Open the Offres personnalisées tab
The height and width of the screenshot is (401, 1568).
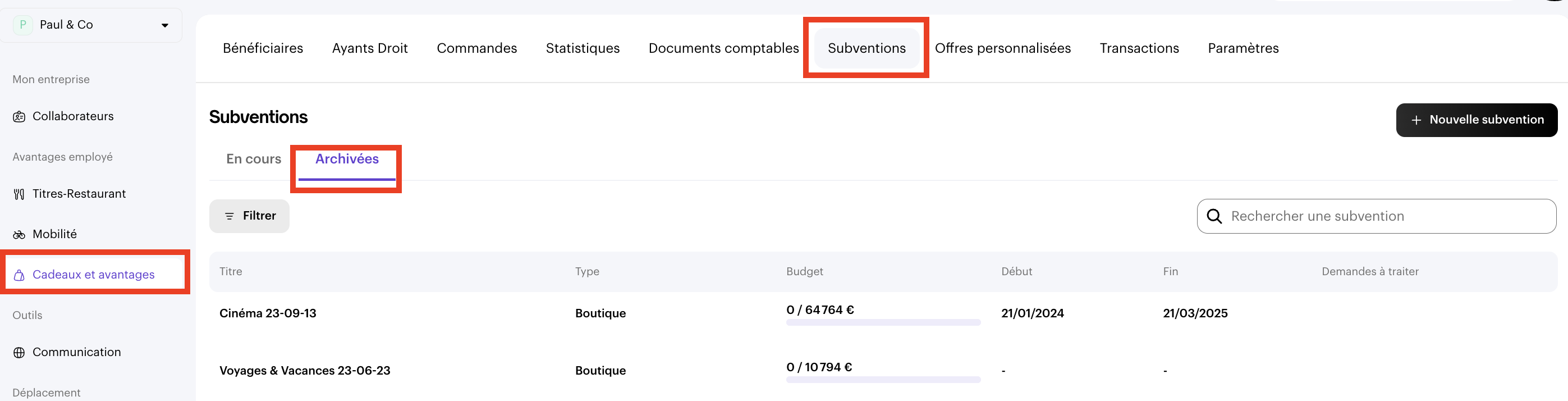(1002, 48)
